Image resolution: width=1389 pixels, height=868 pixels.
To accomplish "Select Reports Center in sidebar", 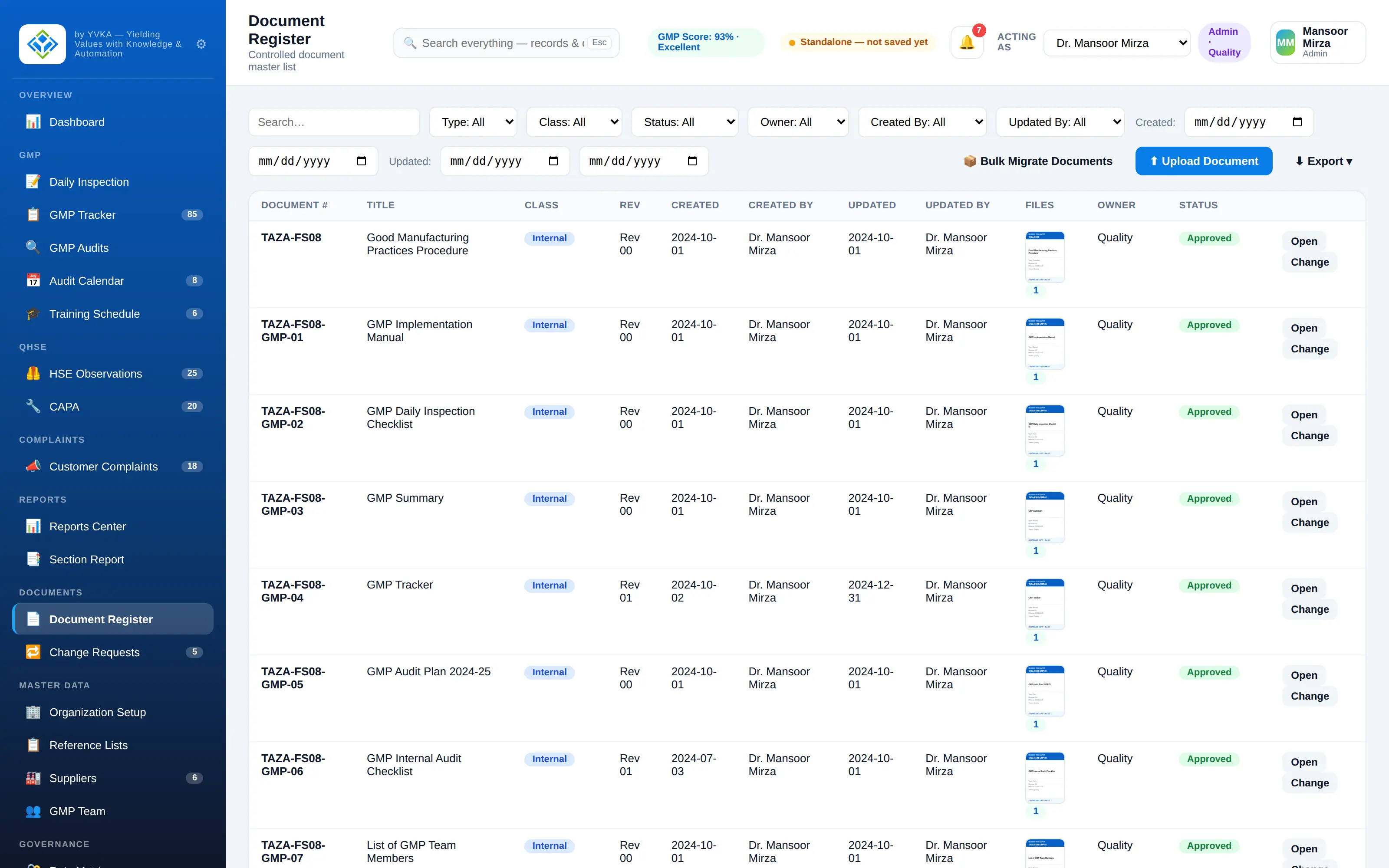I will click(x=112, y=526).
